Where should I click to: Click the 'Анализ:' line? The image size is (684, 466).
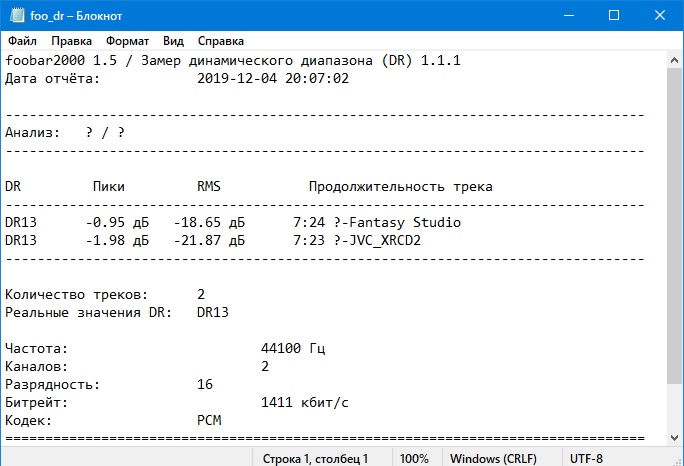click(65, 132)
